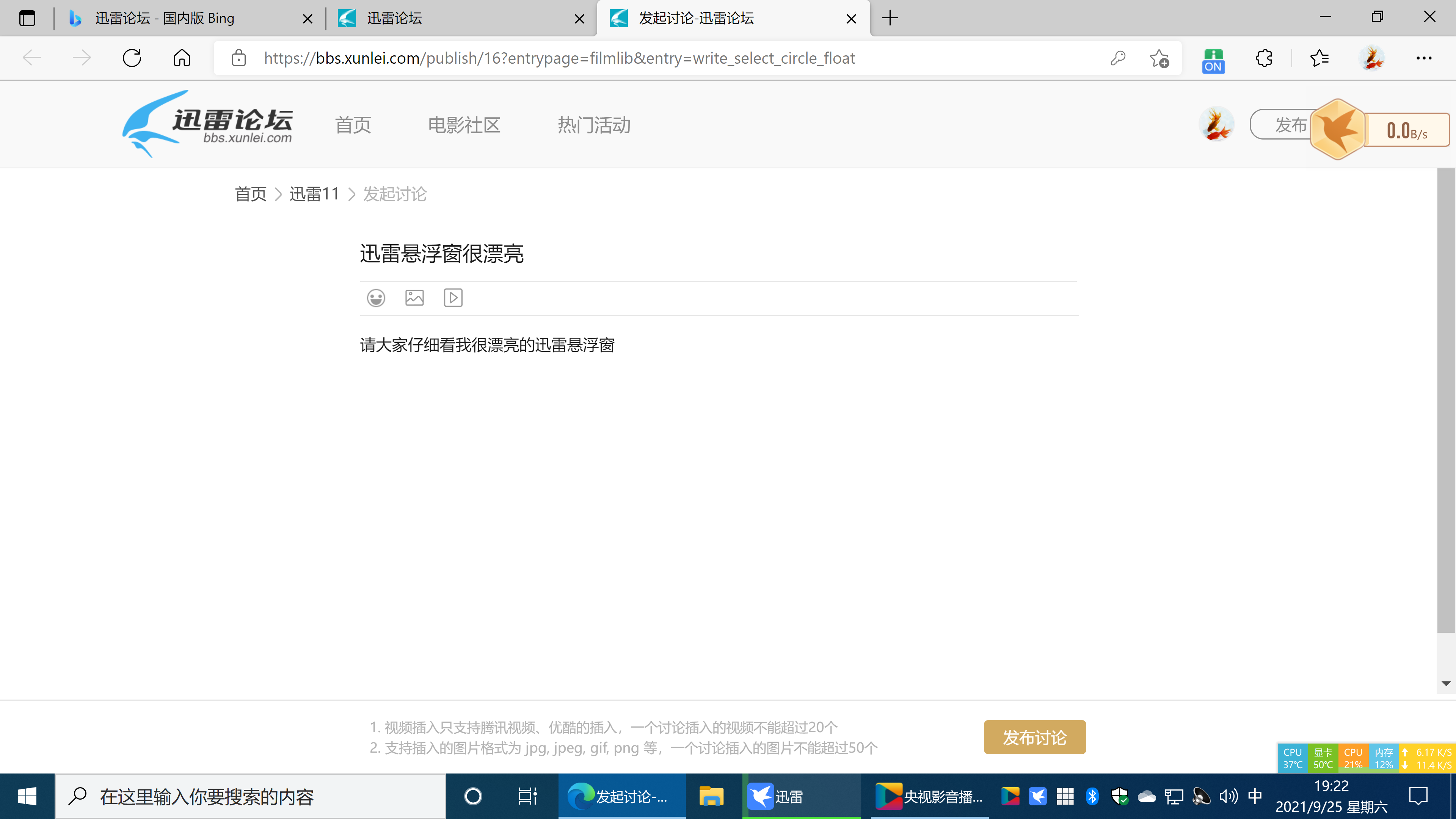Click the 发布讨论 publish button
The width and height of the screenshot is (1456, 819).
tap(1034, 736)
